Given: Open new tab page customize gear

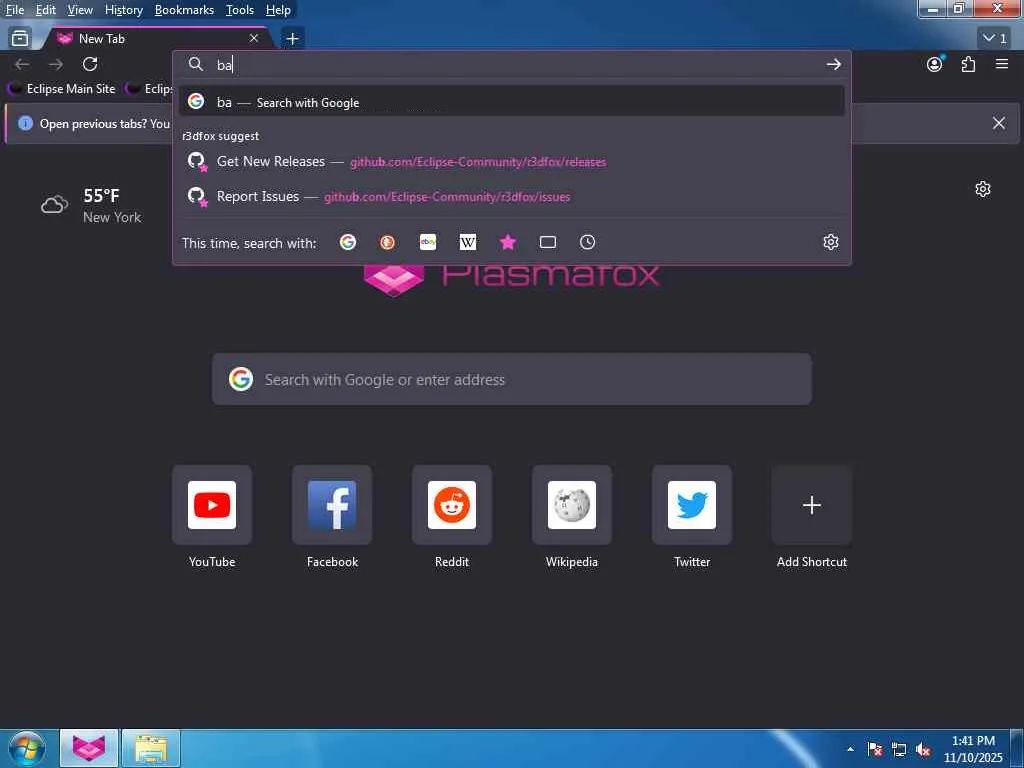Looking at the screenshot, I should pos(983,189).
